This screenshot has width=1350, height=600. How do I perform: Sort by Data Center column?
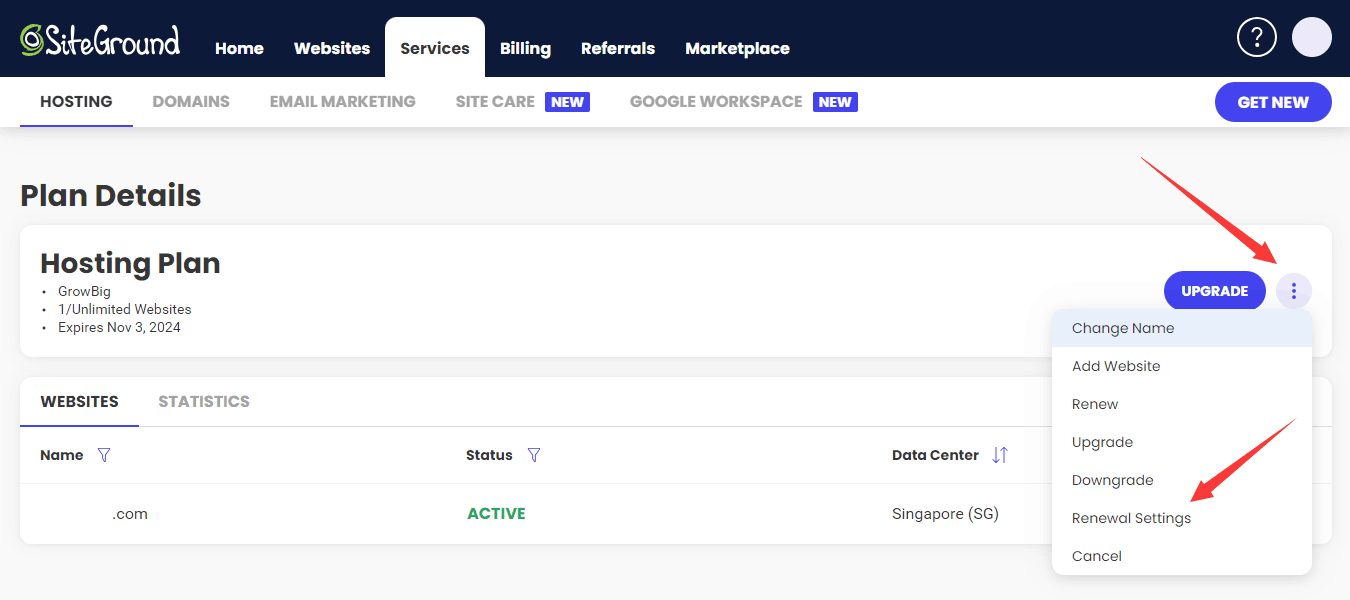click(x=1000, y=455)
